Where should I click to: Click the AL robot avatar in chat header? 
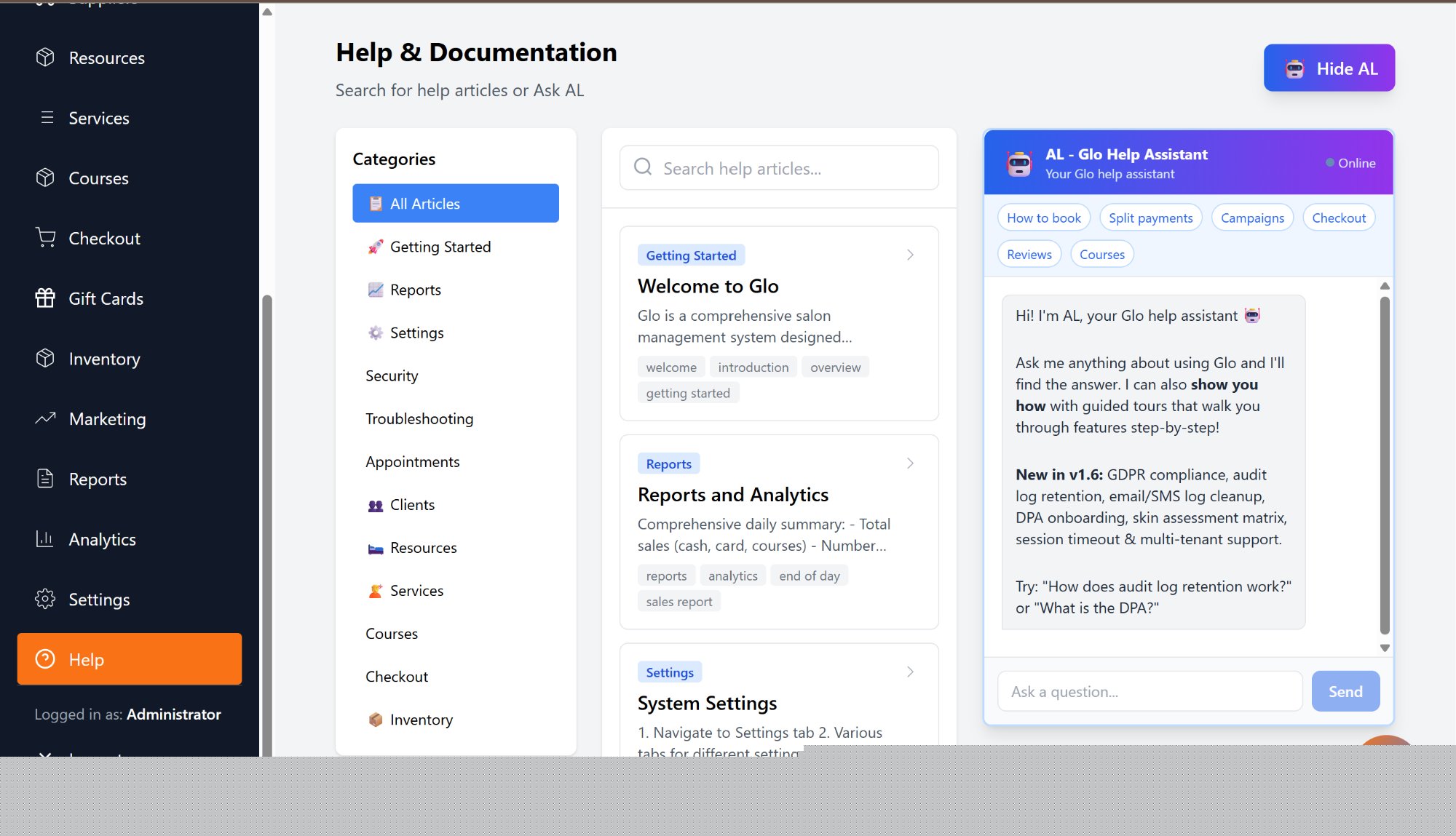click(x=1019, y=163)
